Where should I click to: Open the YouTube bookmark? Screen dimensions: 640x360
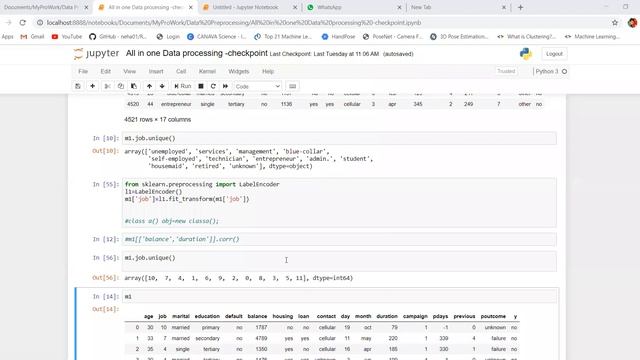pos(67,37)
